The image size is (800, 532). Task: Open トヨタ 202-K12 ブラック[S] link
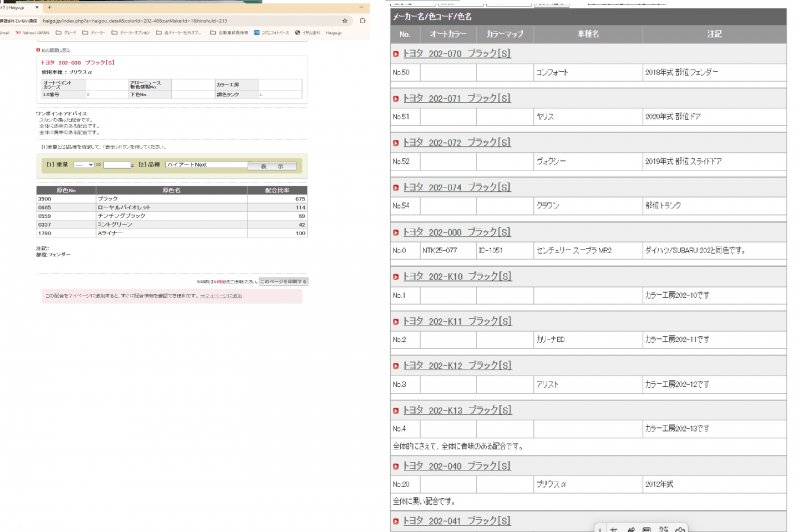coord(457,366)
